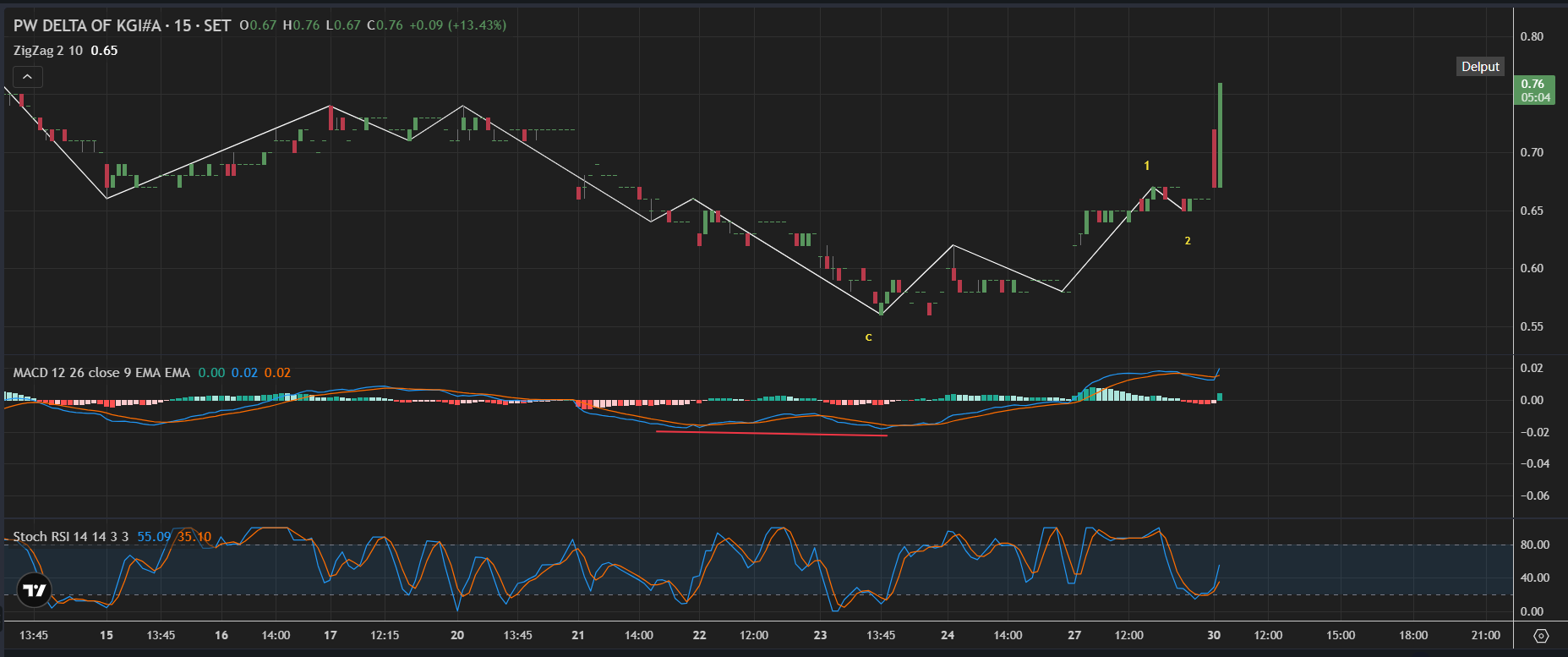Click the high value H0.76

[301, 25]
